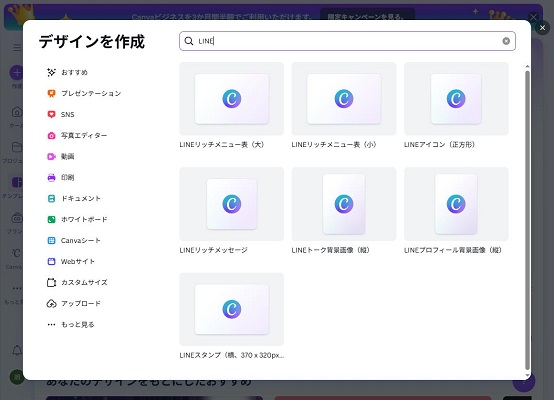Dismiss the top campaign banner
The height and width of the screenshot is (400, 554).
coord(533,17)
